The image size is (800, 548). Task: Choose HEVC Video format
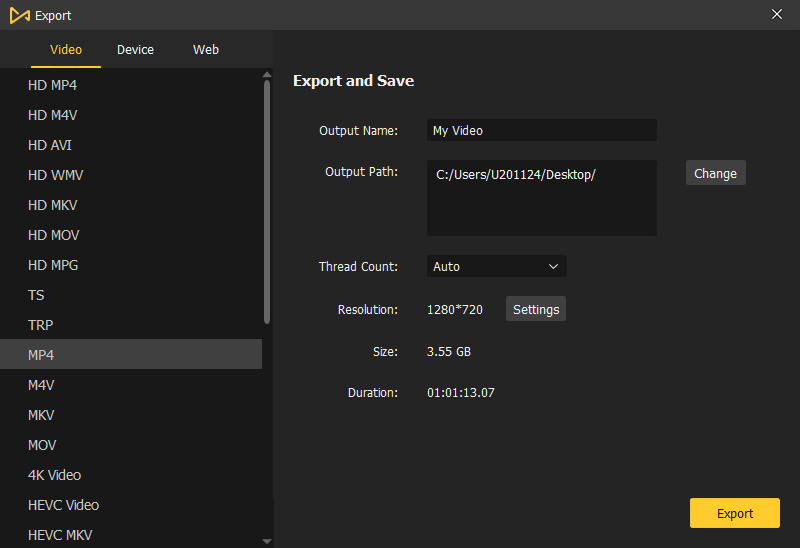pos(131,505)
